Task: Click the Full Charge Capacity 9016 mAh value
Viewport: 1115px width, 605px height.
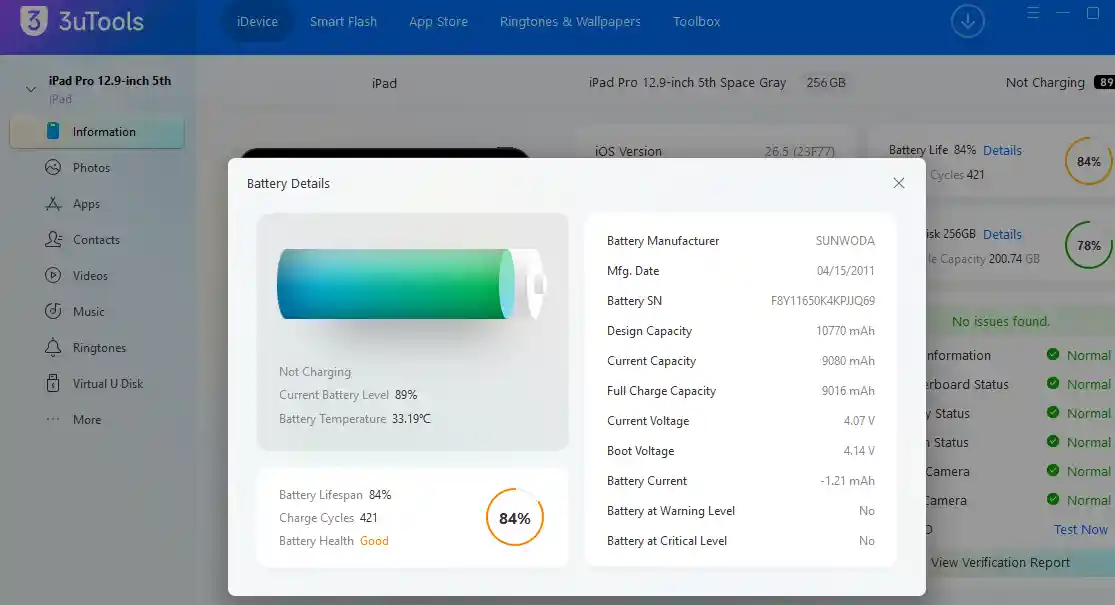Action: (x=848, y=390)
